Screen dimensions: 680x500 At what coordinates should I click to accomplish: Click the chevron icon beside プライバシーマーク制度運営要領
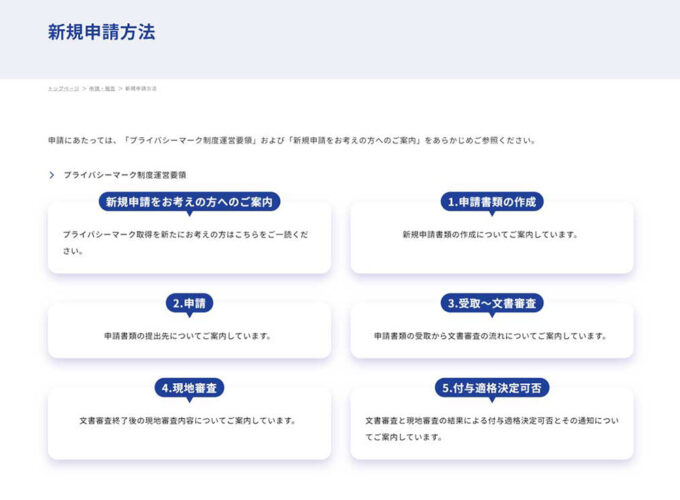[52, 175]
